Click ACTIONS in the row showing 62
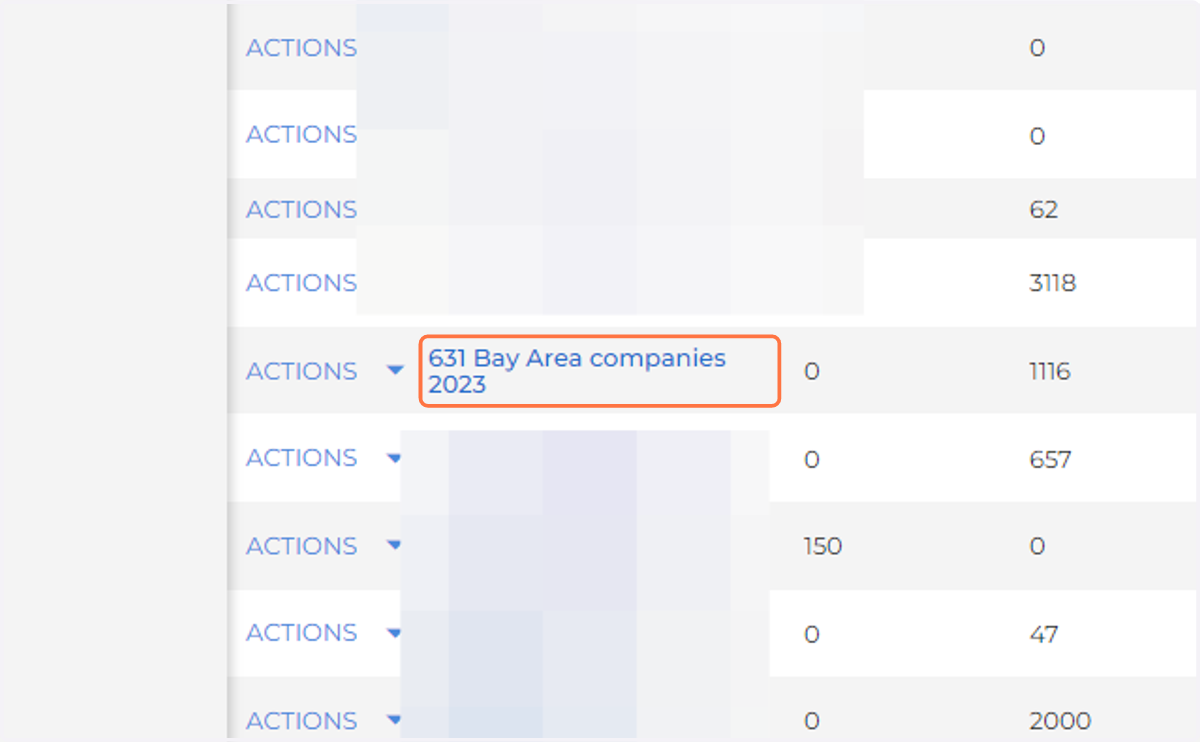Screen dimensions: 1200x742 [301, 210]
